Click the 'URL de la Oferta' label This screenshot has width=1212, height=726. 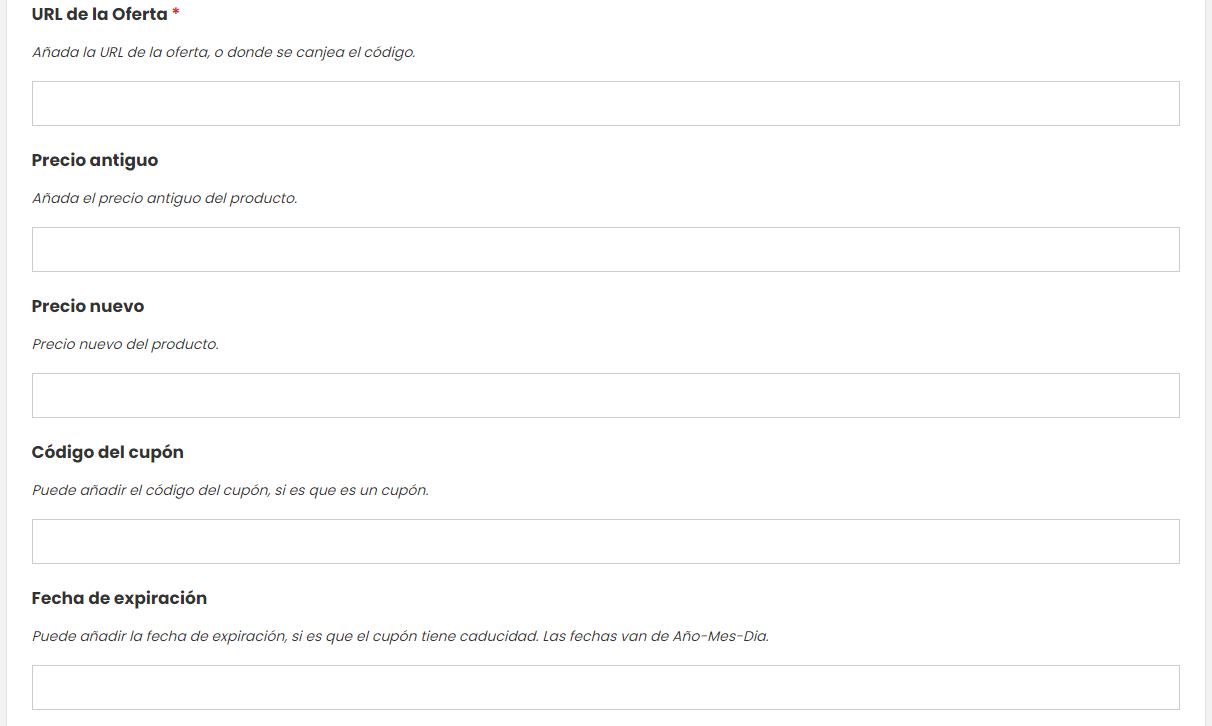pyautogui.click(x=99, y=15)
